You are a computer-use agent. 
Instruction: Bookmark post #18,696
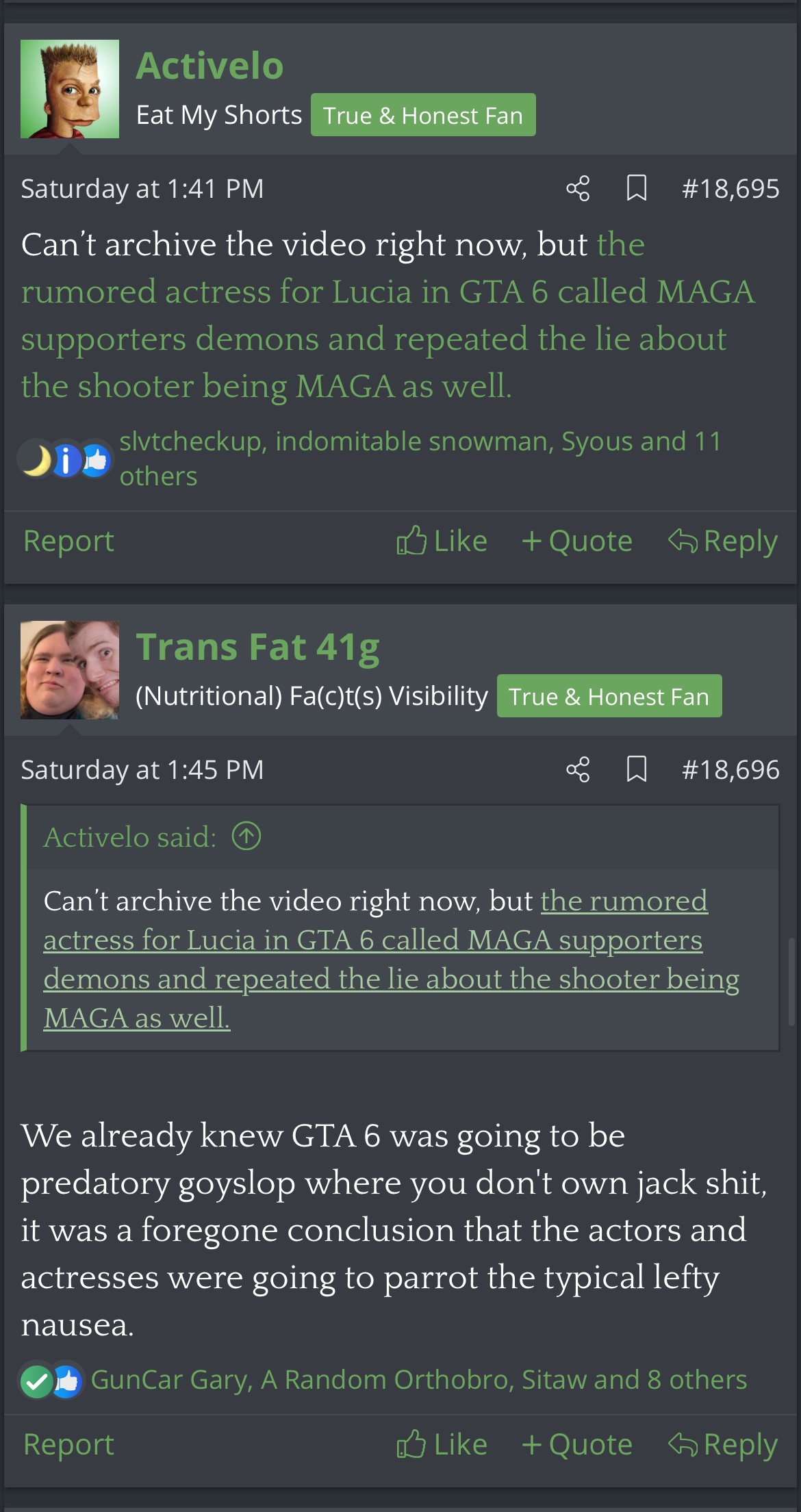pyautogui.click(x=637, y=769)
